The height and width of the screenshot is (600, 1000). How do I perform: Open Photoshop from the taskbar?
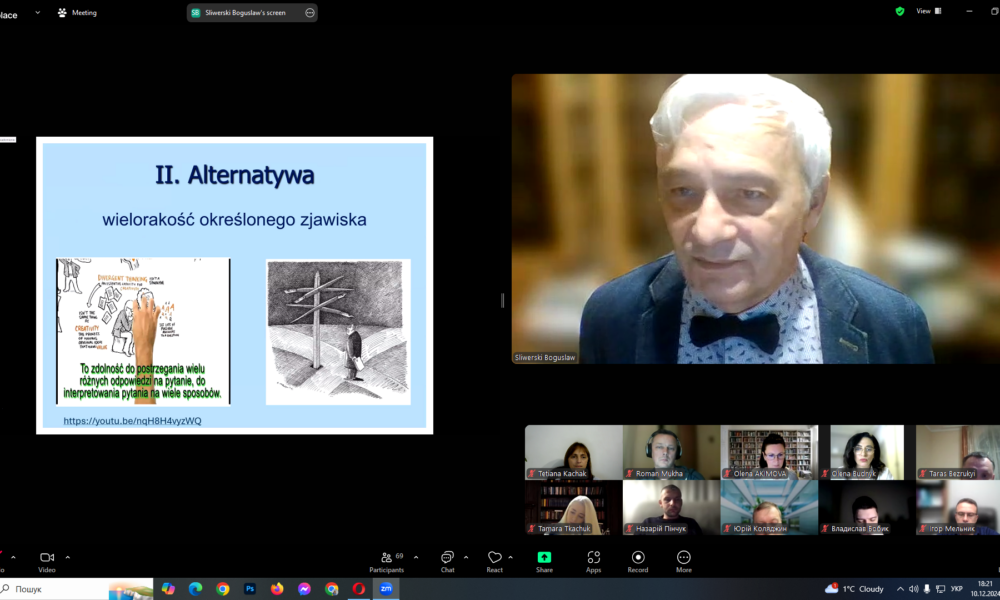(x=250, y=589)
